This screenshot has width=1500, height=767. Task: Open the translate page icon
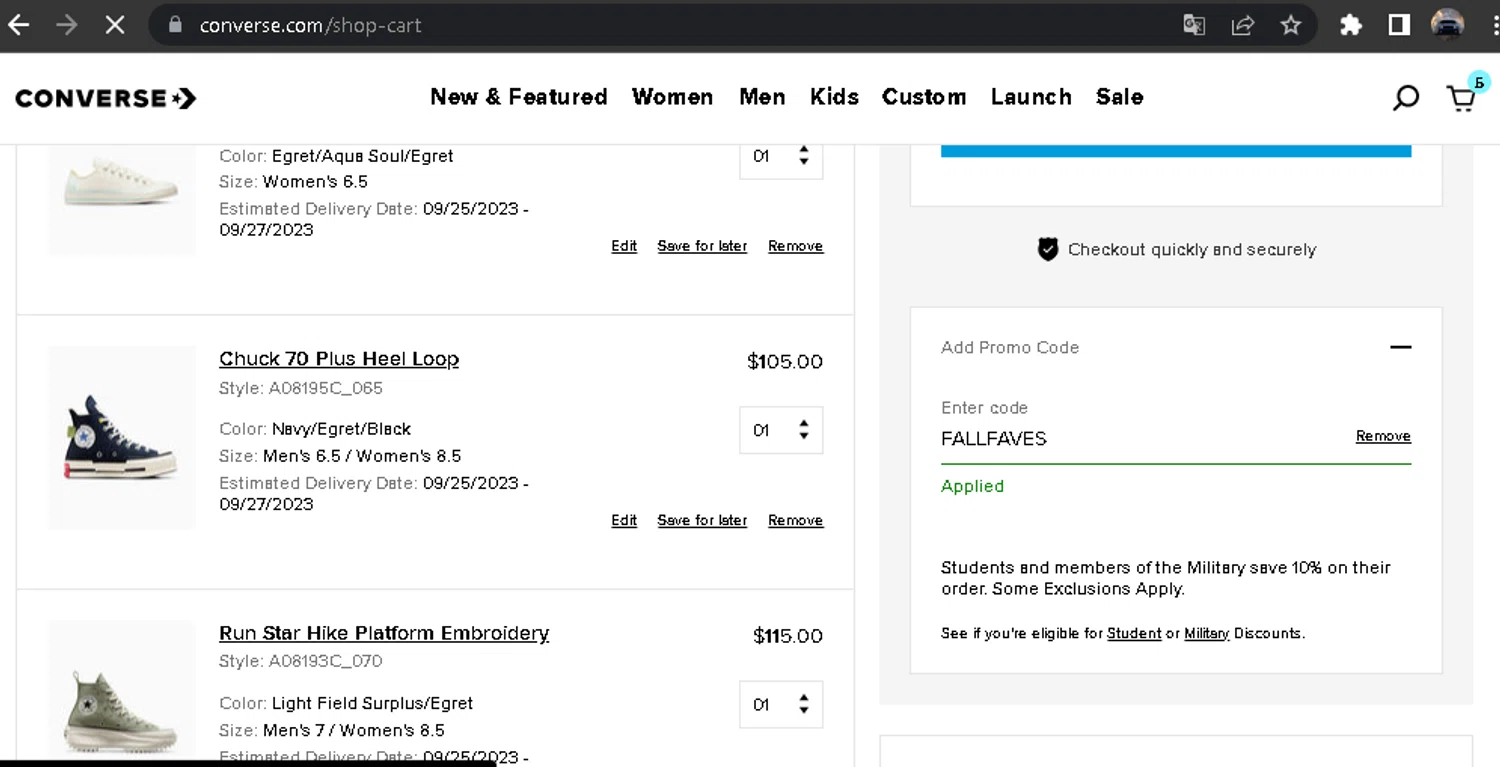[x=1194, y=25]
